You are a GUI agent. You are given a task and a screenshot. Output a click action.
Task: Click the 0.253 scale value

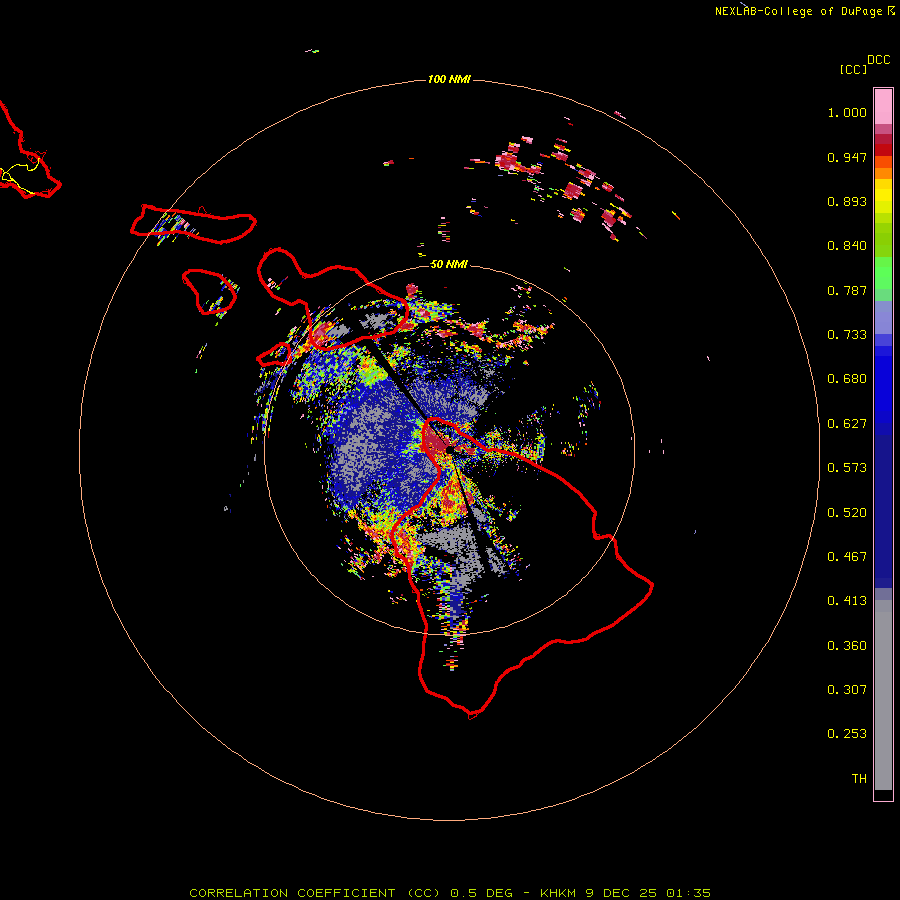(847, 734)
